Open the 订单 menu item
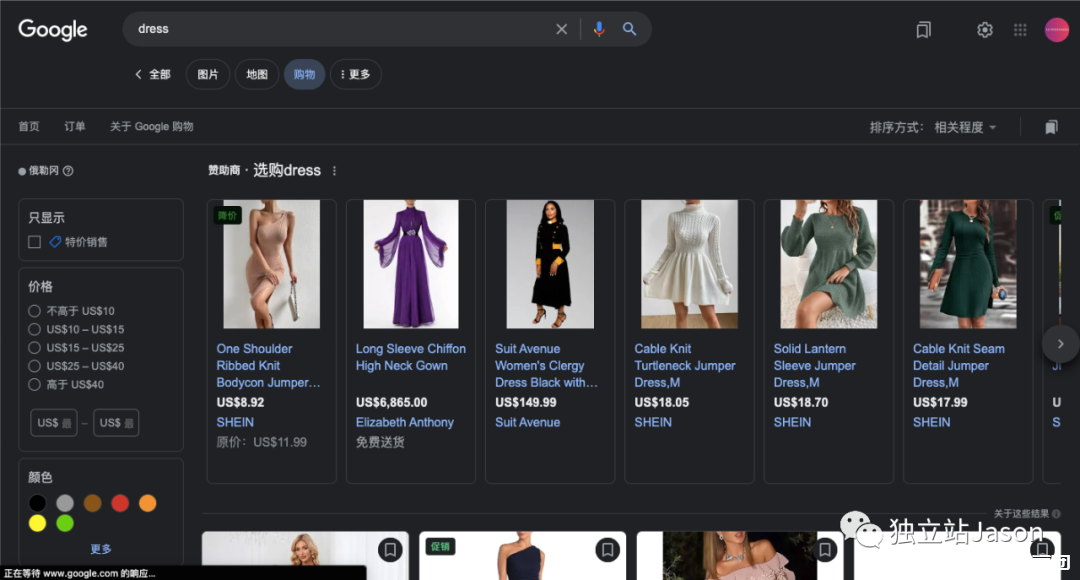The height and width of the screenshot is (580, 1080). coord(74,126)
